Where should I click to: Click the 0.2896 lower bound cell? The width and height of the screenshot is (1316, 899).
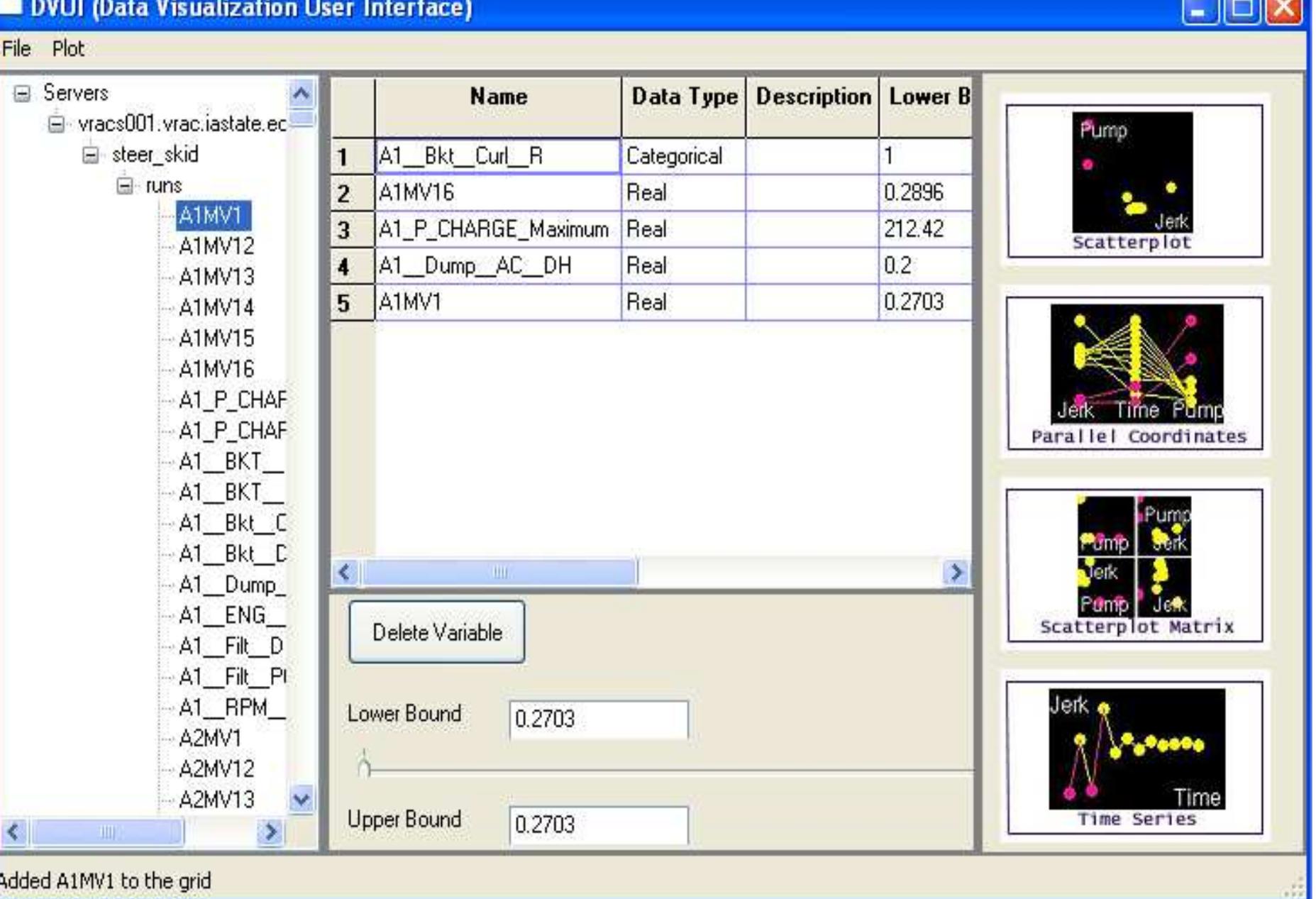(926, 193)
